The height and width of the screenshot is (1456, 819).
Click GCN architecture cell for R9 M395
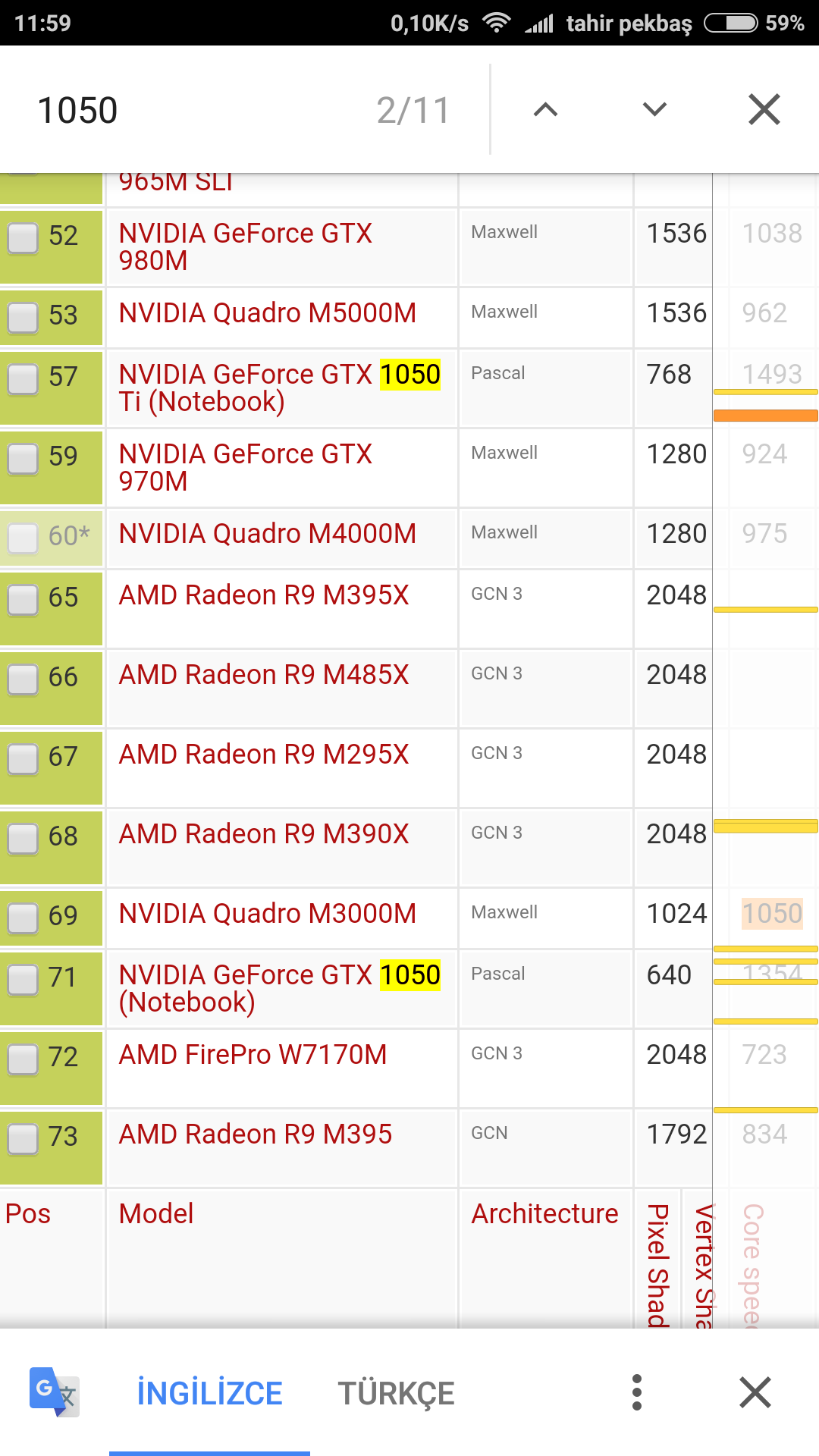click(489, 1133)
